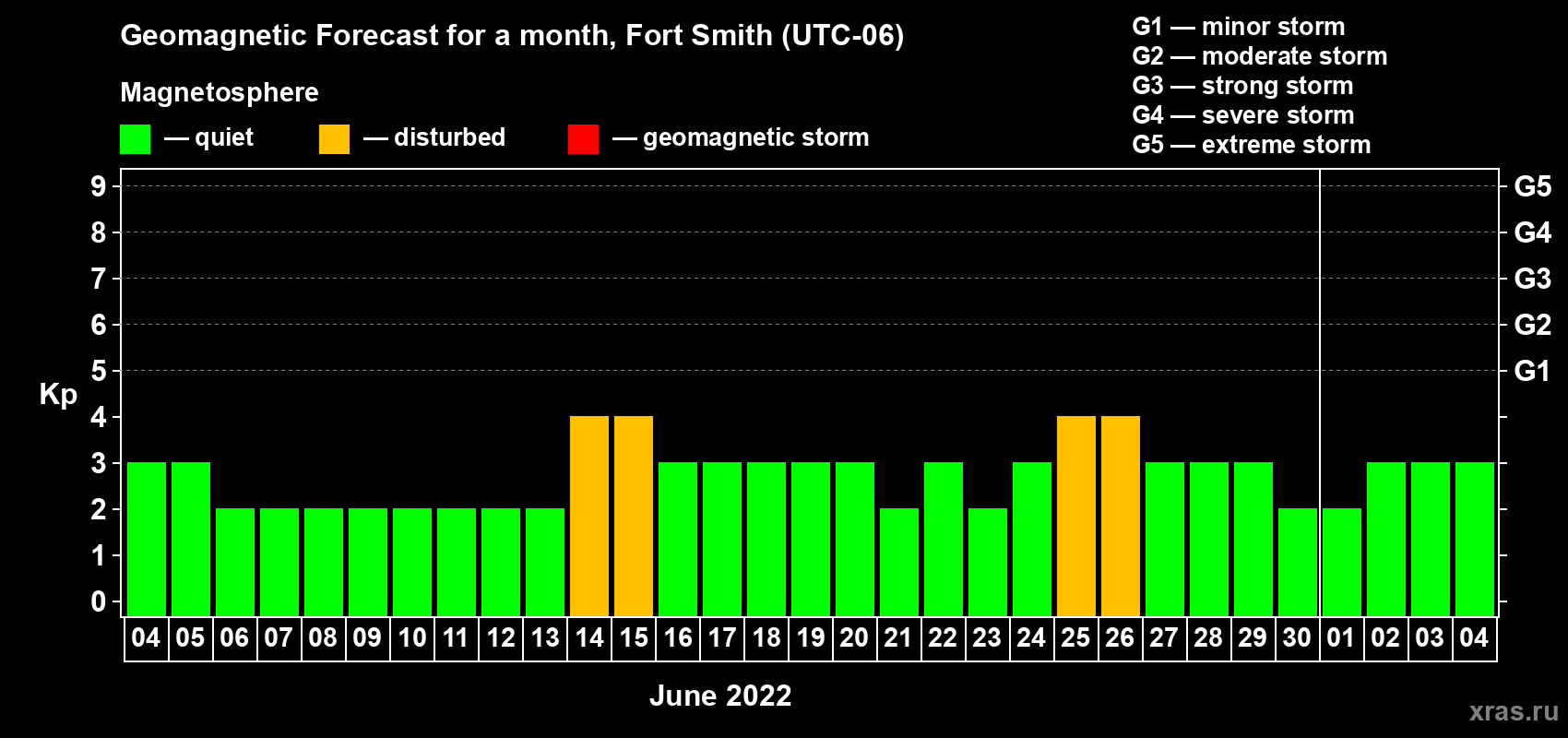
Task: Click the G5 label on the right axis
Action: (x=1532, y=186)
